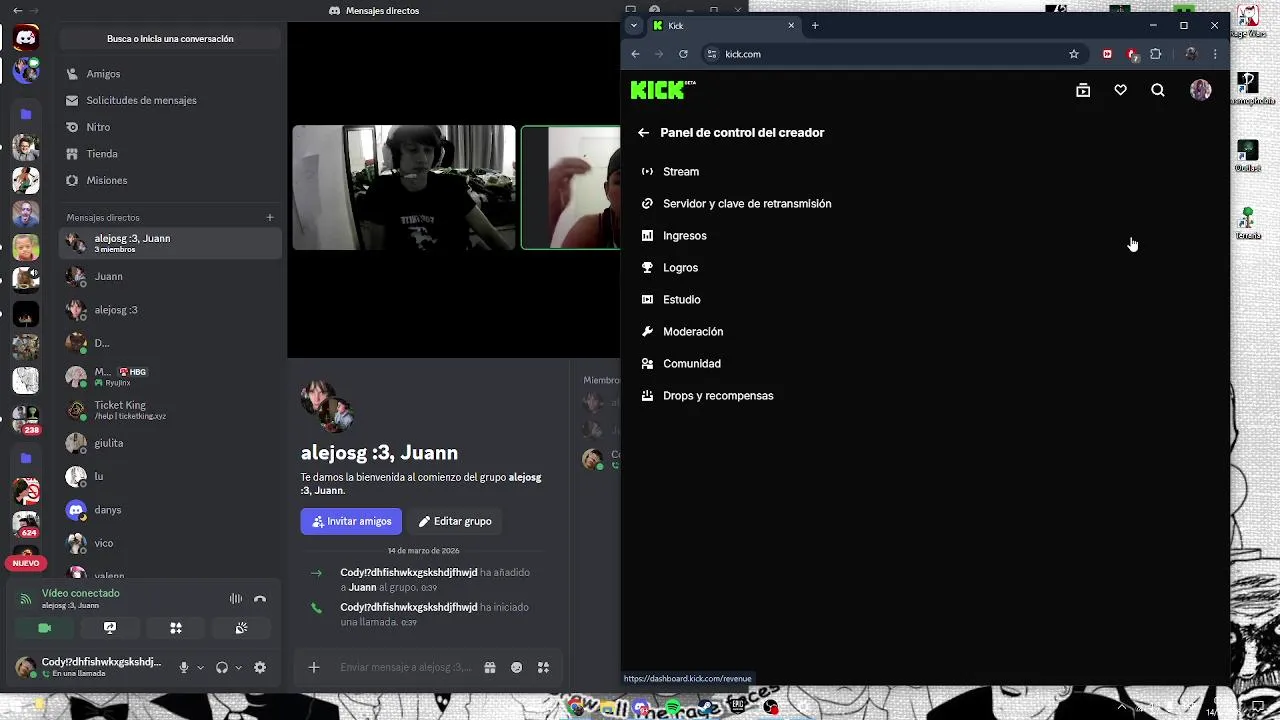Open Nitro in Discord sidebar
1280x720 pixels.
point(170,127)
